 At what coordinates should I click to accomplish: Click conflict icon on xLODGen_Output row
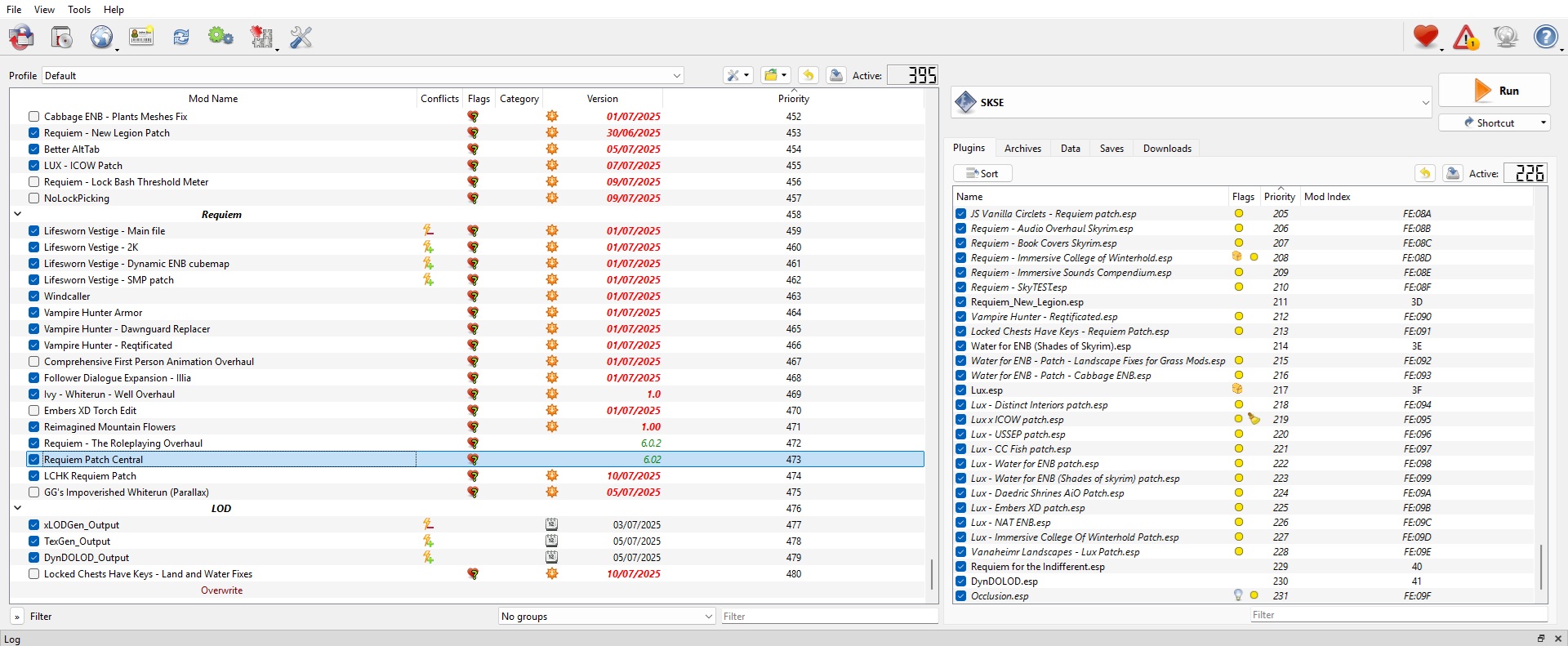point(428,524)
